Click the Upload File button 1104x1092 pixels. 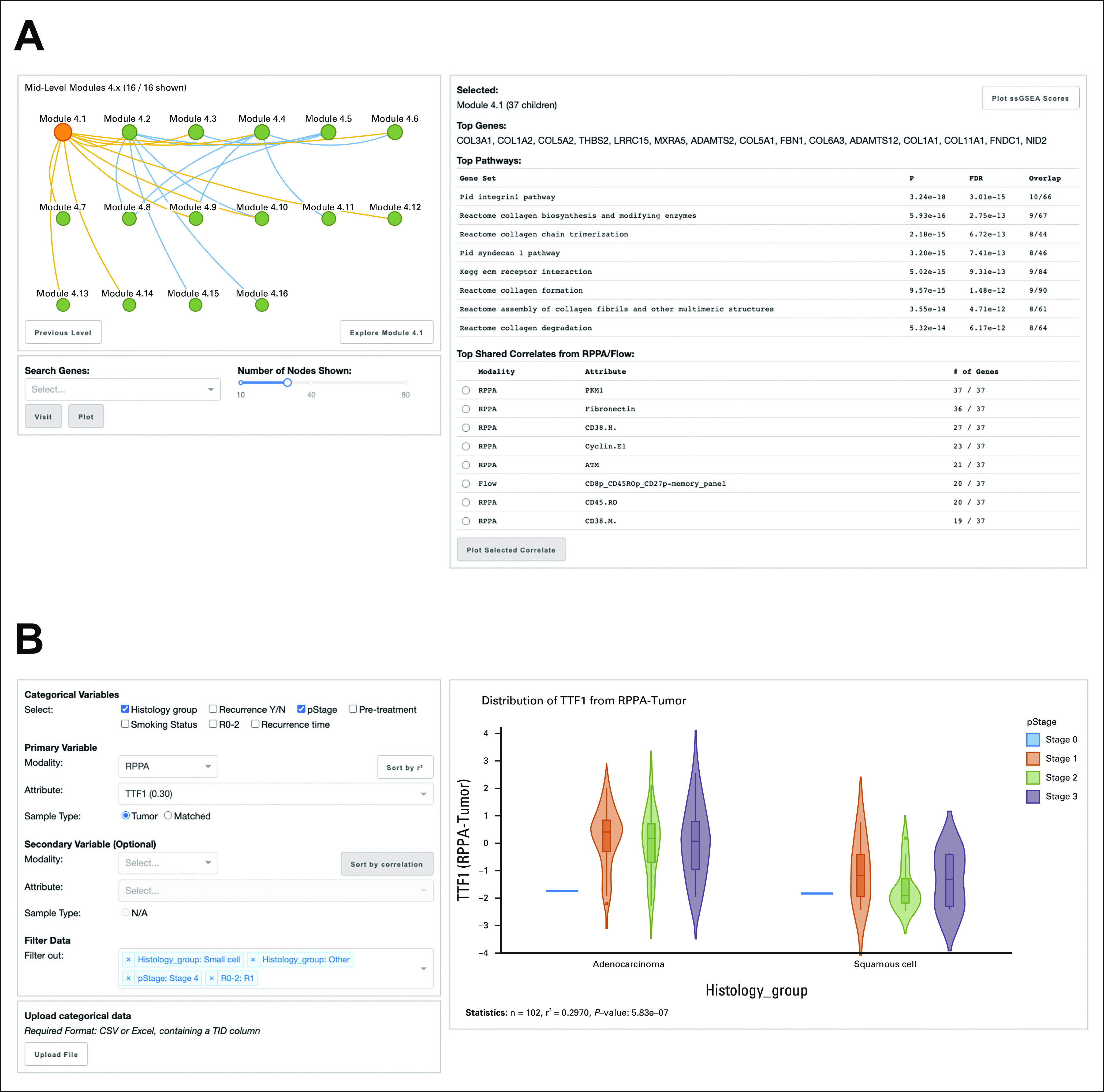pos(56,1055)
